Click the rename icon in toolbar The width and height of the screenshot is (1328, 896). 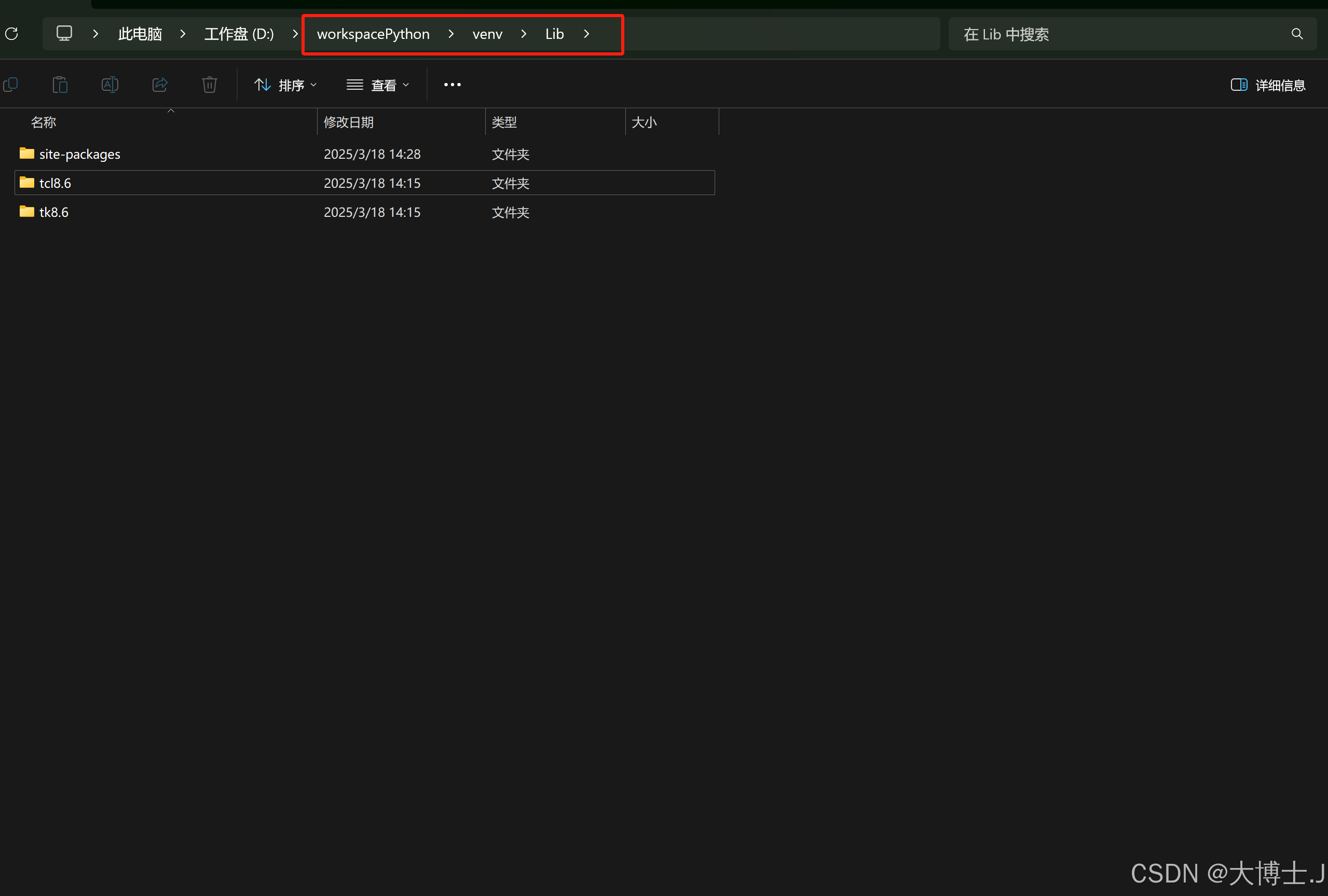[109, 85]
